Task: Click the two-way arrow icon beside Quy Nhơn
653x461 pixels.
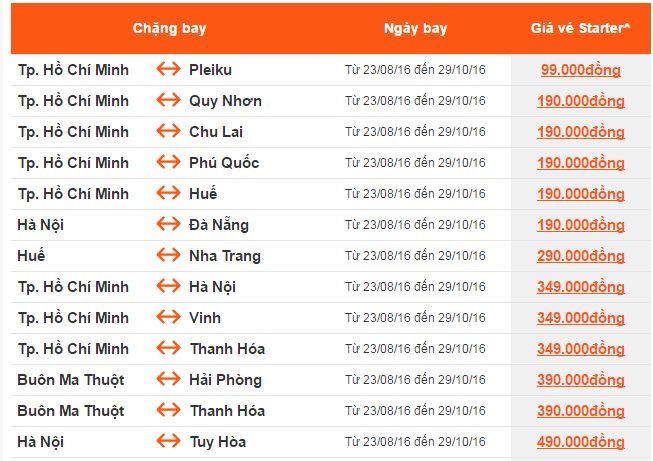Action: point(167,101)
